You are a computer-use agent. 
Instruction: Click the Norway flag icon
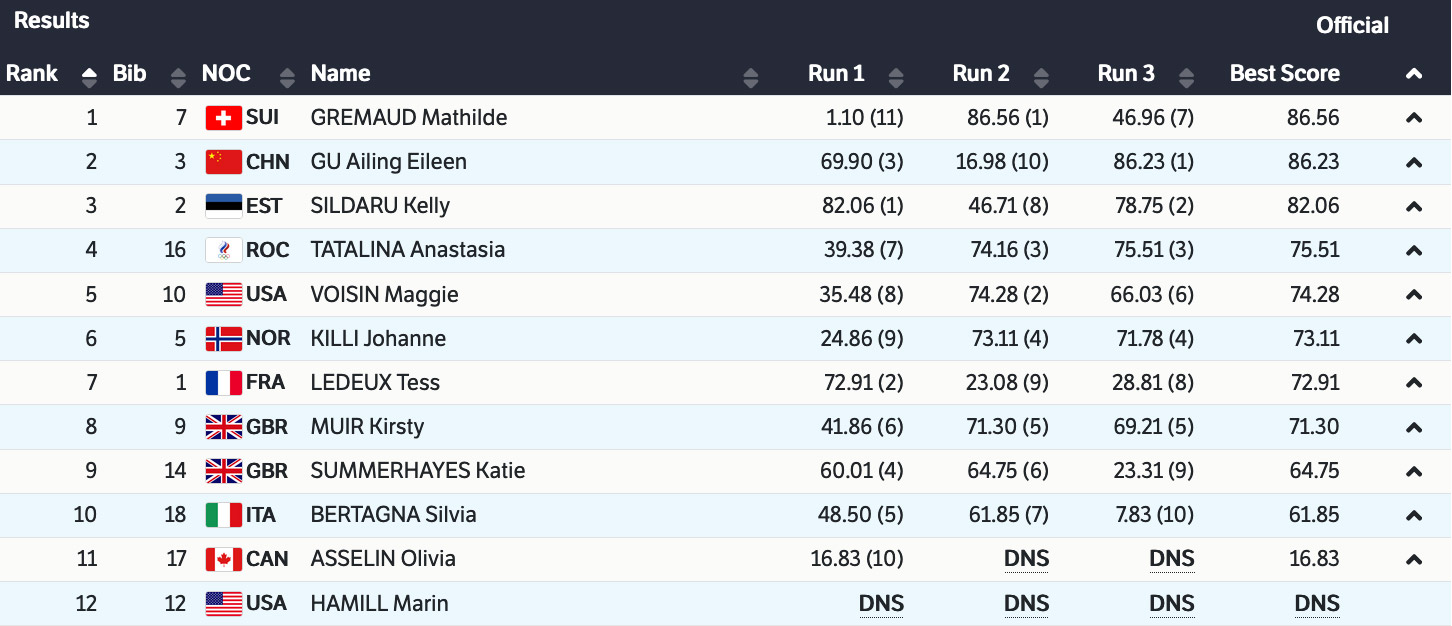point(223,338)
